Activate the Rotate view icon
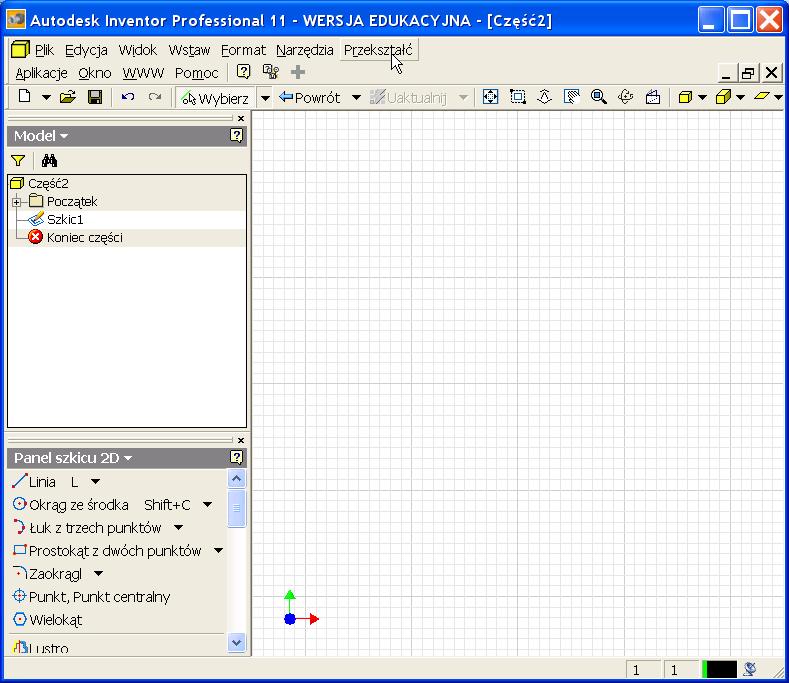This screenshot has height=683, width=789. [x=625, y=97]
